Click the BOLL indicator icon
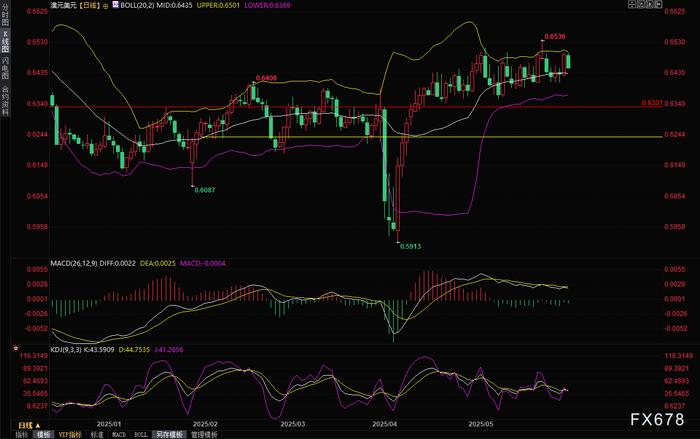Image resolution: width=700 pixels, height=439 pixels. click(x=115, y=5)
